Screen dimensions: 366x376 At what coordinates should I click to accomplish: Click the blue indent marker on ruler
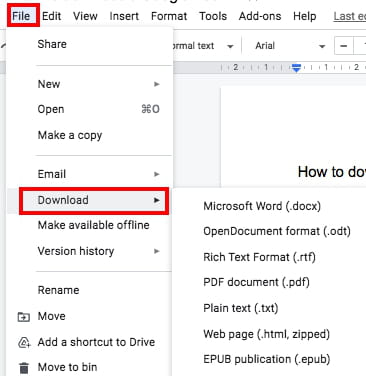[x=296, y=68]
